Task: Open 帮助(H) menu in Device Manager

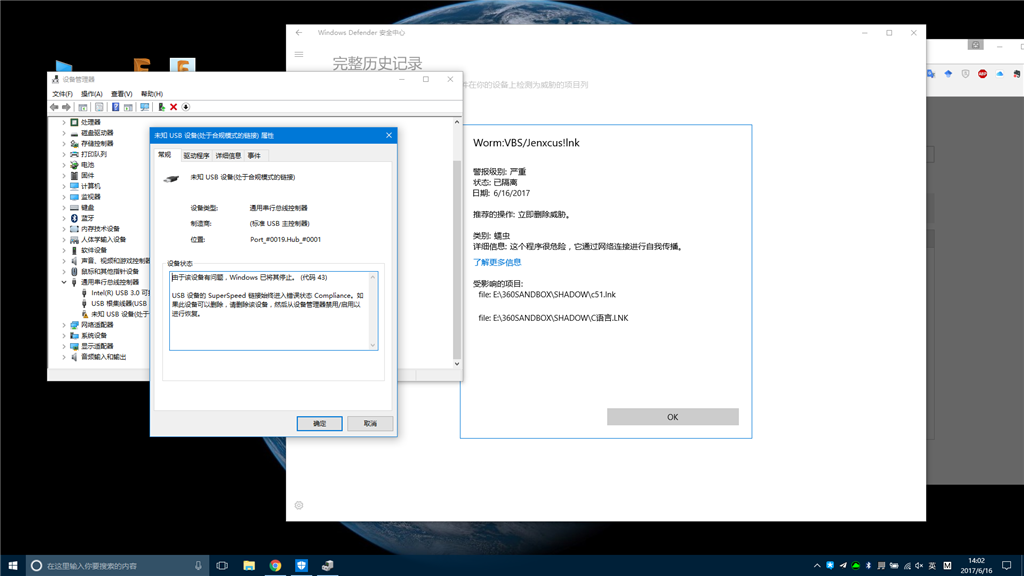Action: point(152,94)
